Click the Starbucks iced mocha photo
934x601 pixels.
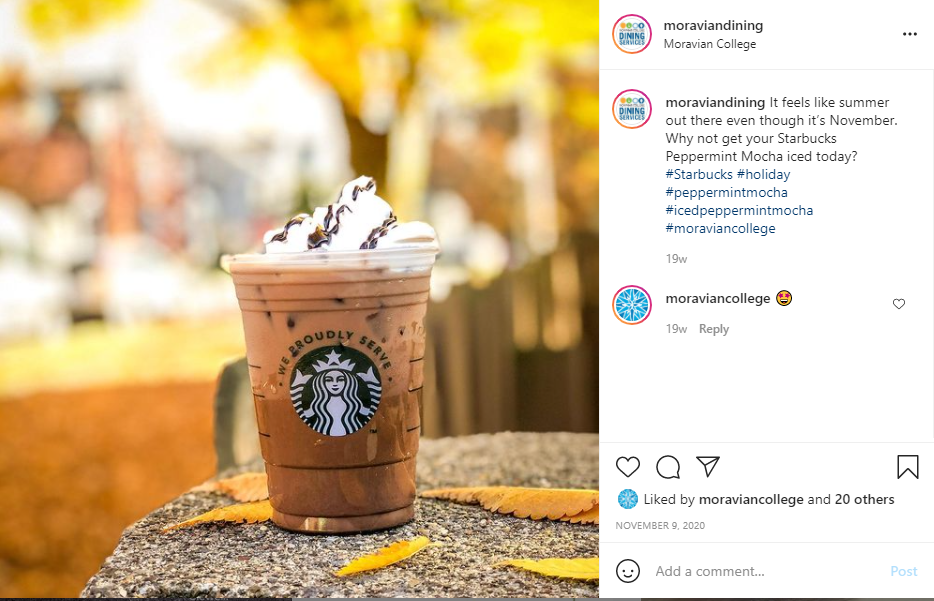(x=299, y=299)
